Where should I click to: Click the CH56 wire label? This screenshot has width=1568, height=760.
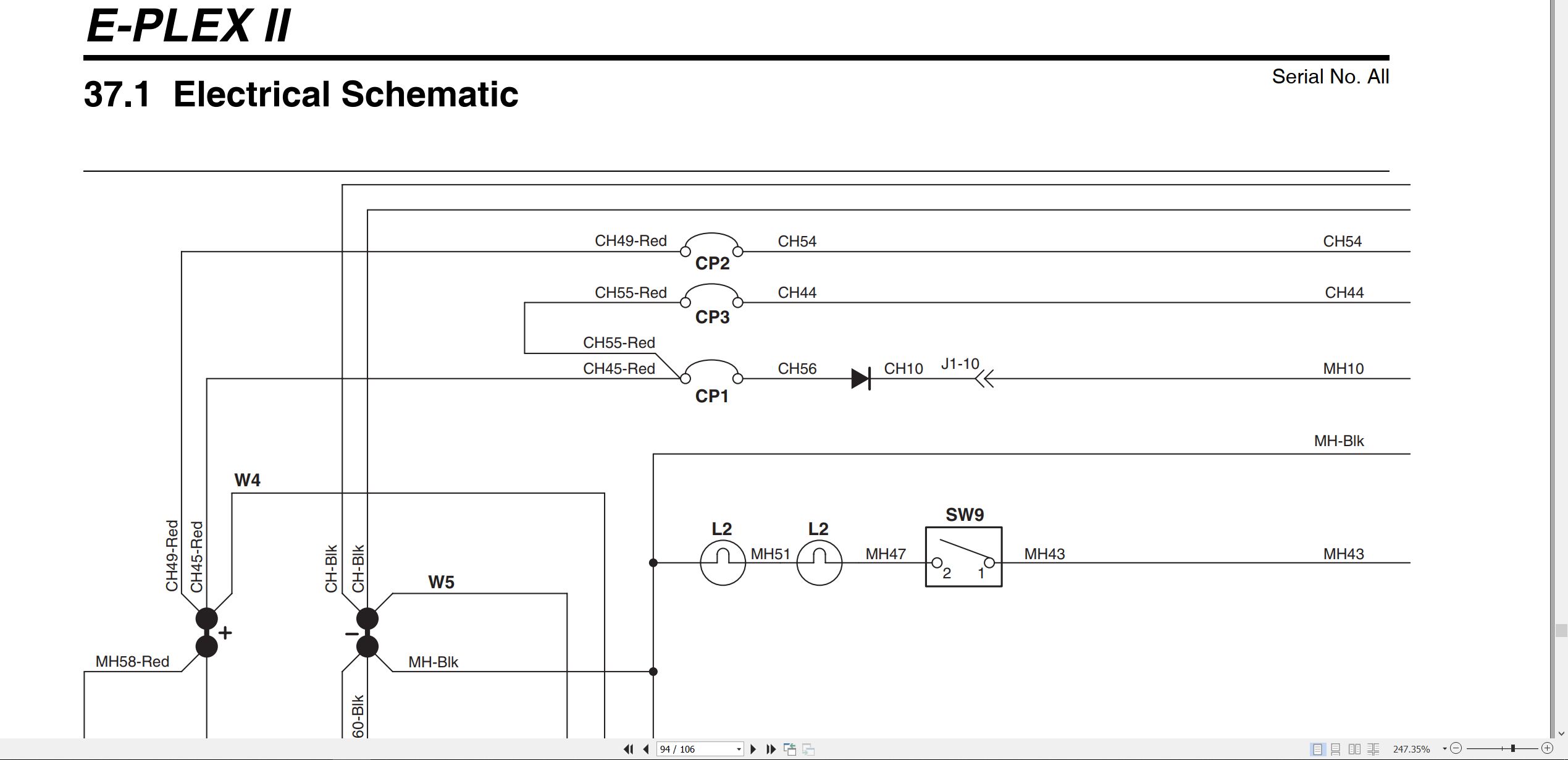click(797, 368)
